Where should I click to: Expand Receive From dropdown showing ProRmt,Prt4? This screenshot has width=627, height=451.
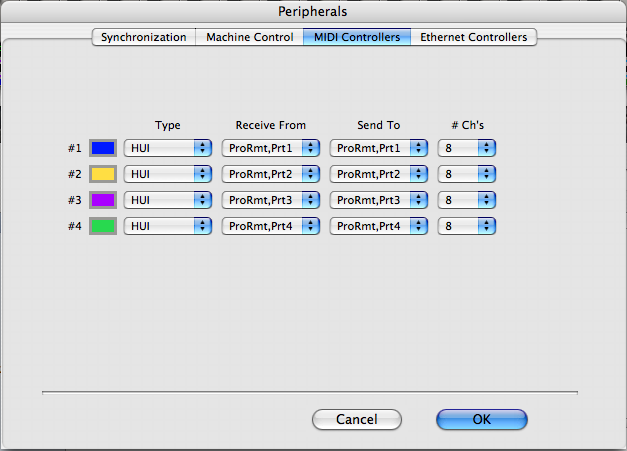pyautogui.click(x=271, y=226)
